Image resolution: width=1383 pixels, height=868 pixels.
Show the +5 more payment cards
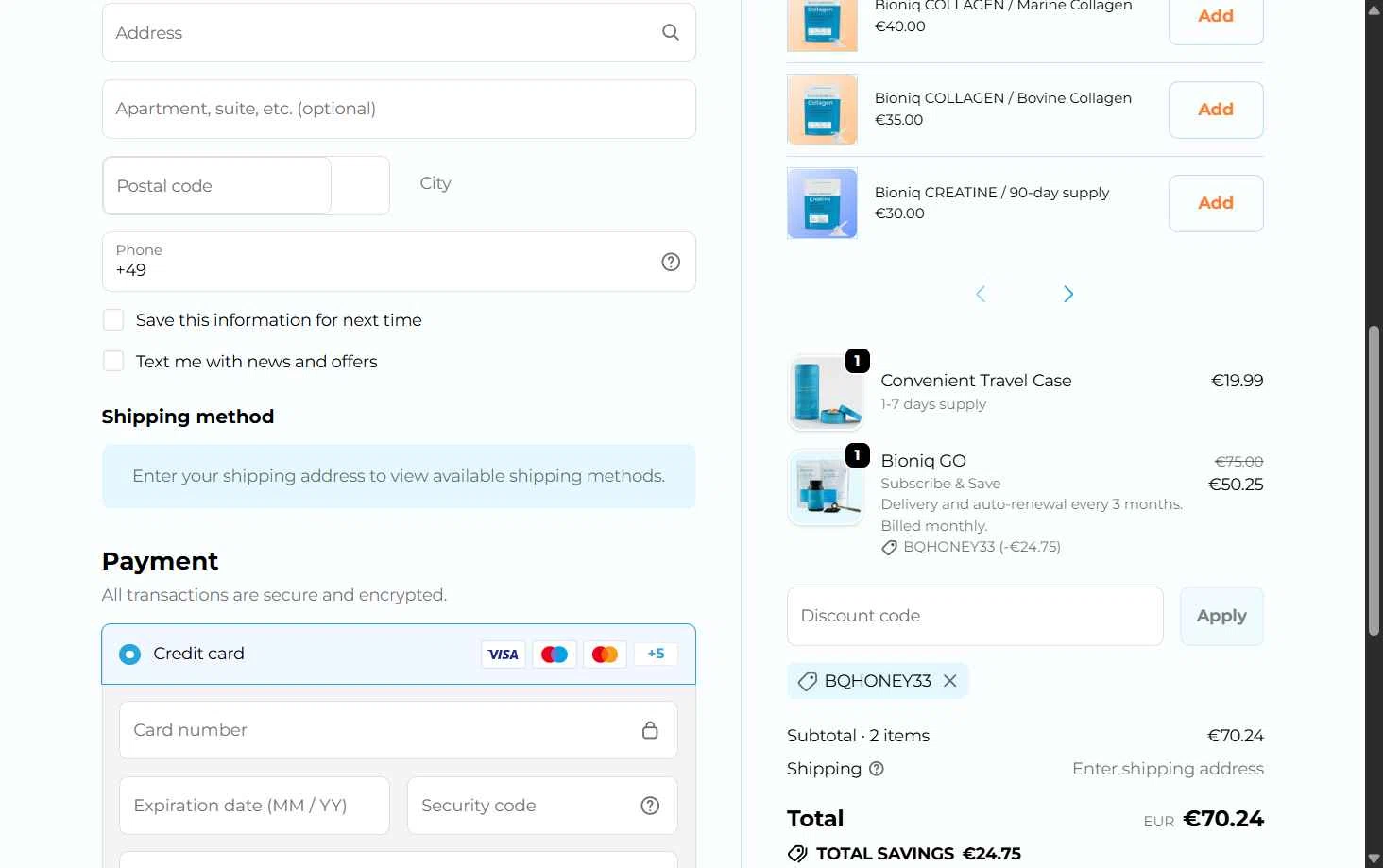point(656,654)
